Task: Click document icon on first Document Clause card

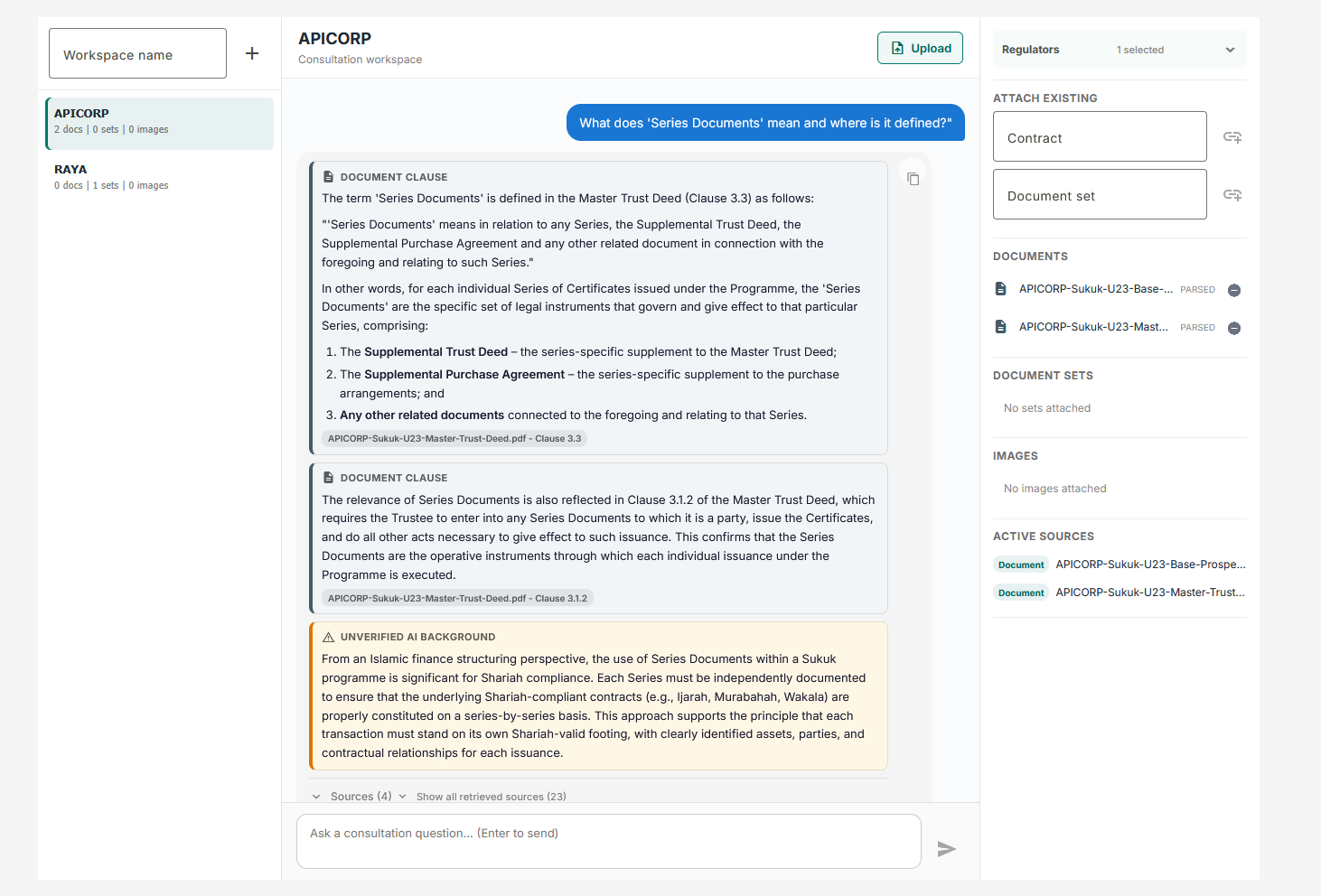Action: [329, 177]
